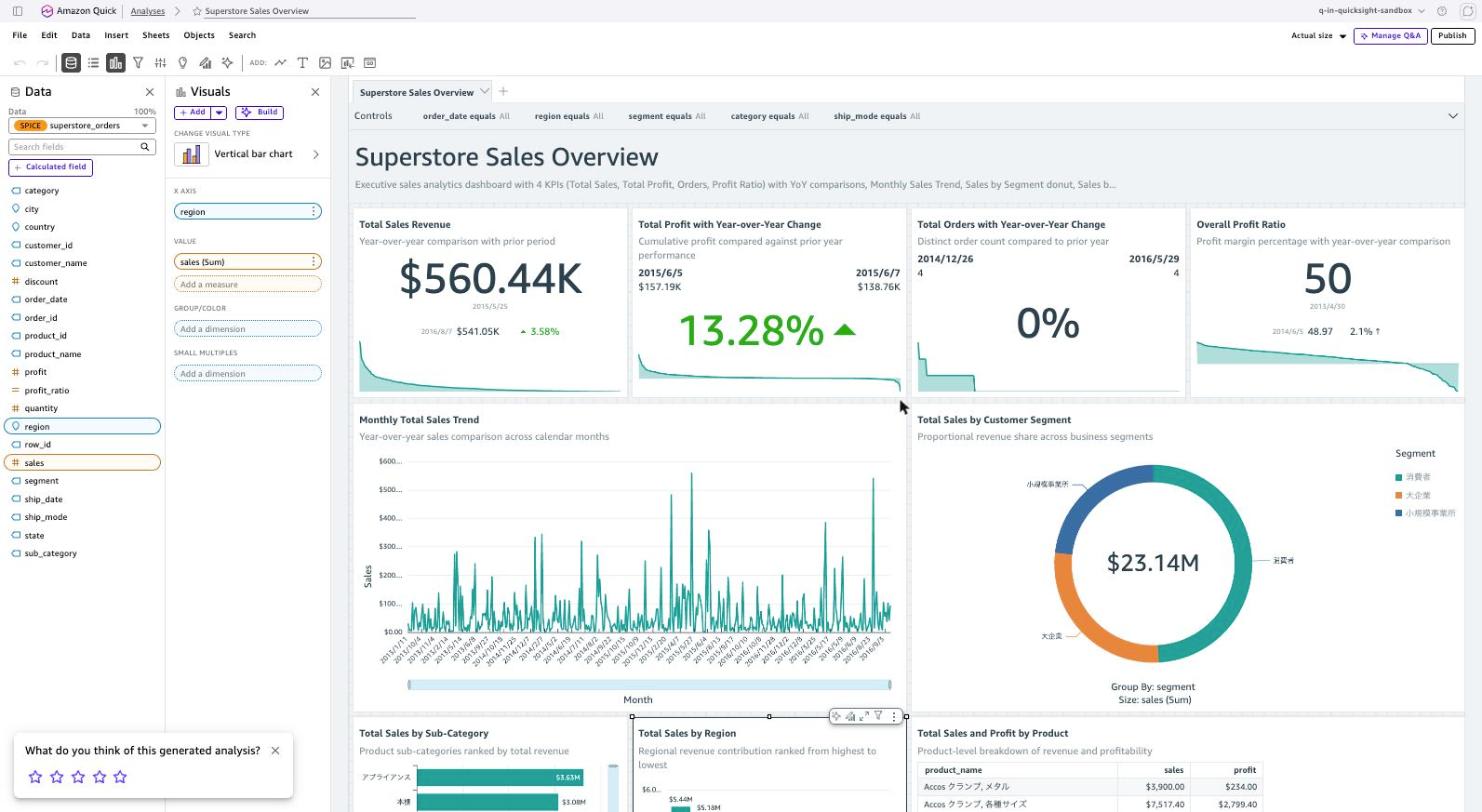Open the Objects menu
The image size is (1482, 812).
[199, 35]
